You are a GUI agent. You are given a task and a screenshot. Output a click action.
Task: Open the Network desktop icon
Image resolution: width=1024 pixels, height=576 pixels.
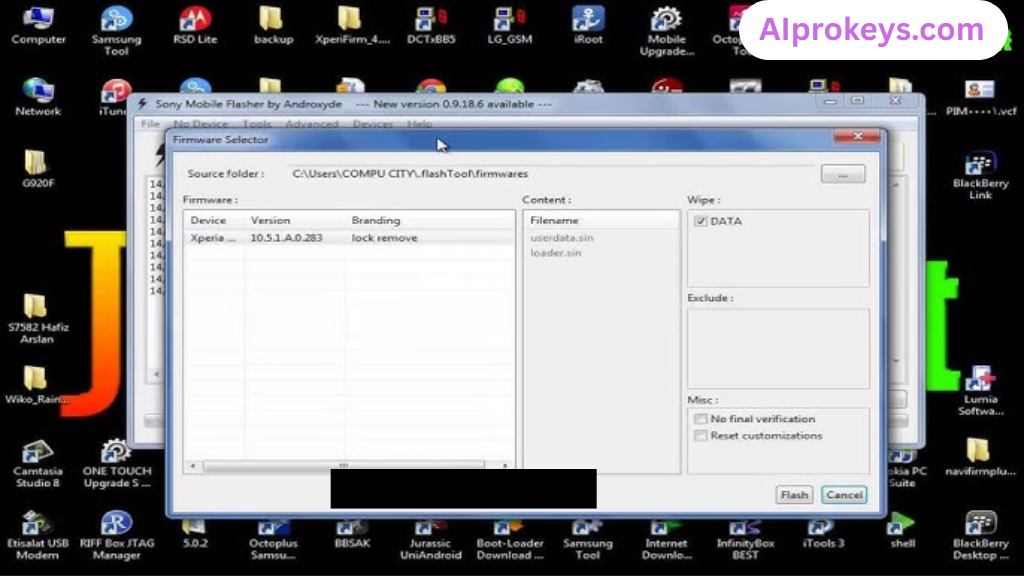38,98
